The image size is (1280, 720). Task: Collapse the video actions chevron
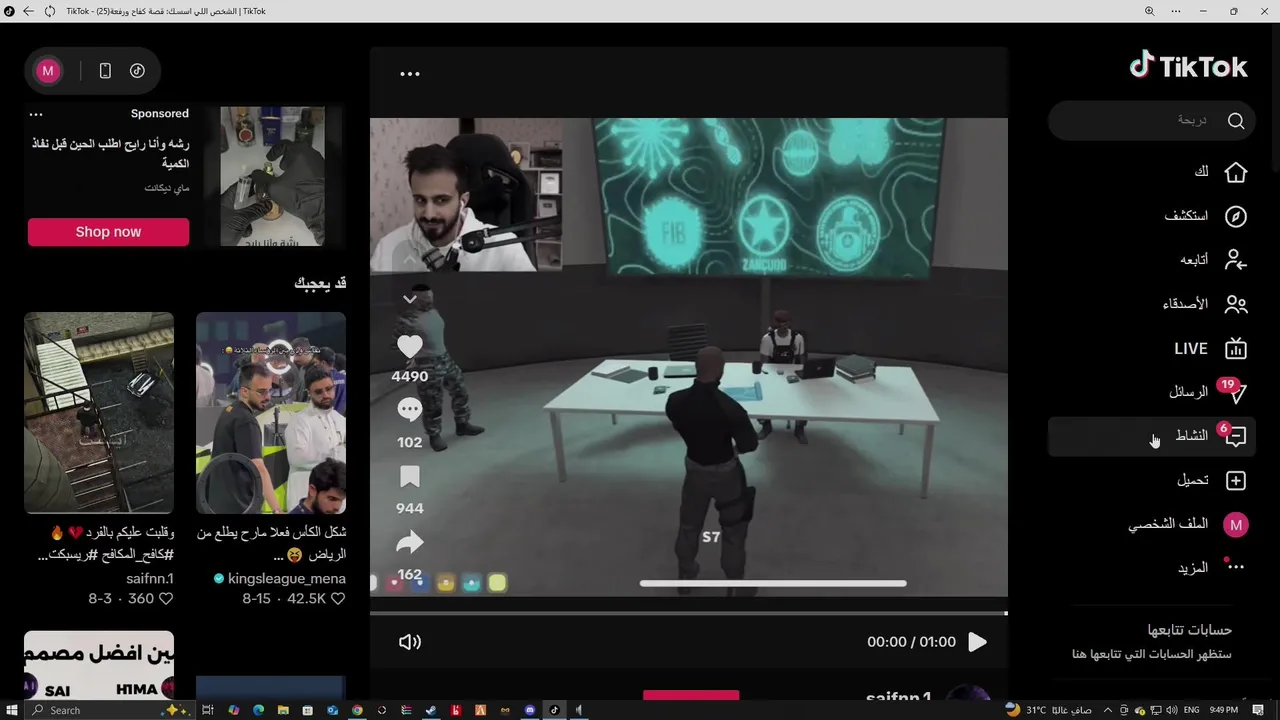[410, 299]
